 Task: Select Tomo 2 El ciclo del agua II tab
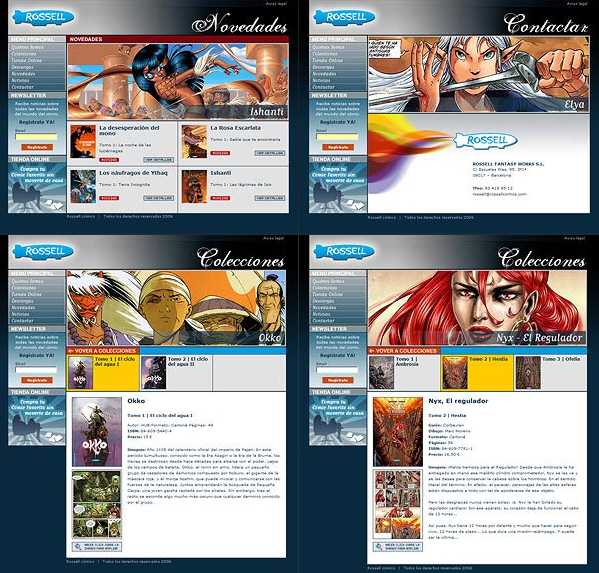tap(176, 373)
